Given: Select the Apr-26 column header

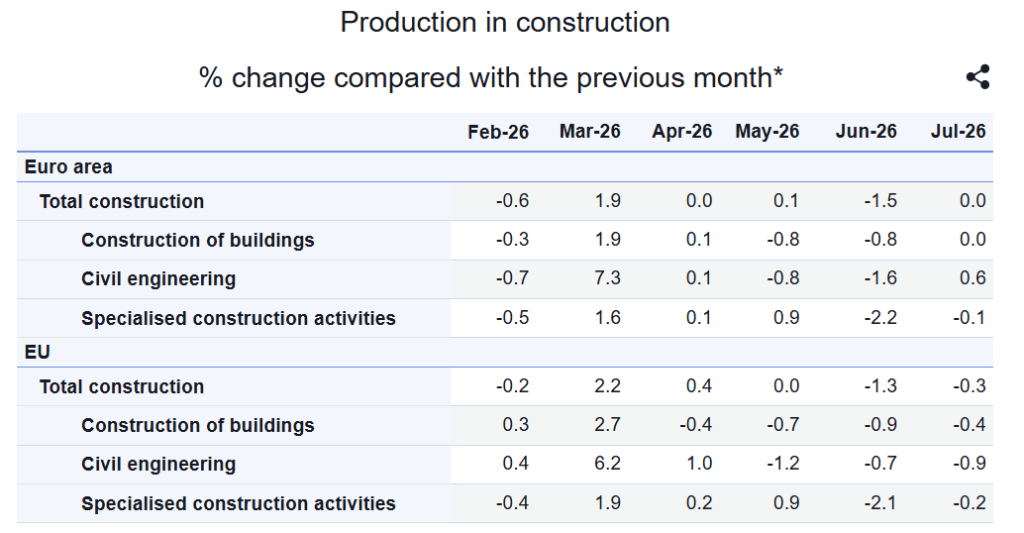Looking at the screenshot, I should pos(682,131).
